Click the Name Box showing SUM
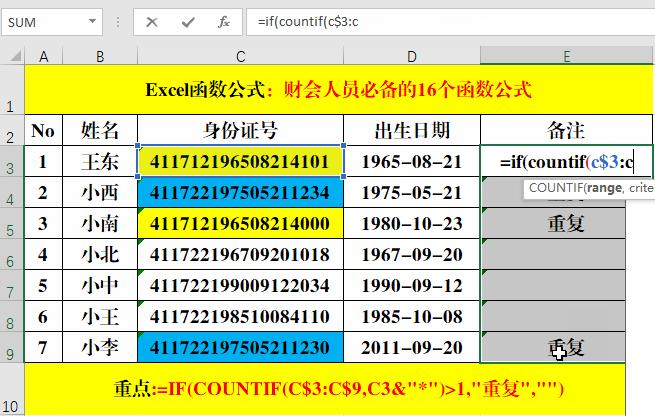Viewport: 655px width, 416px height. [x=52, y=22]
